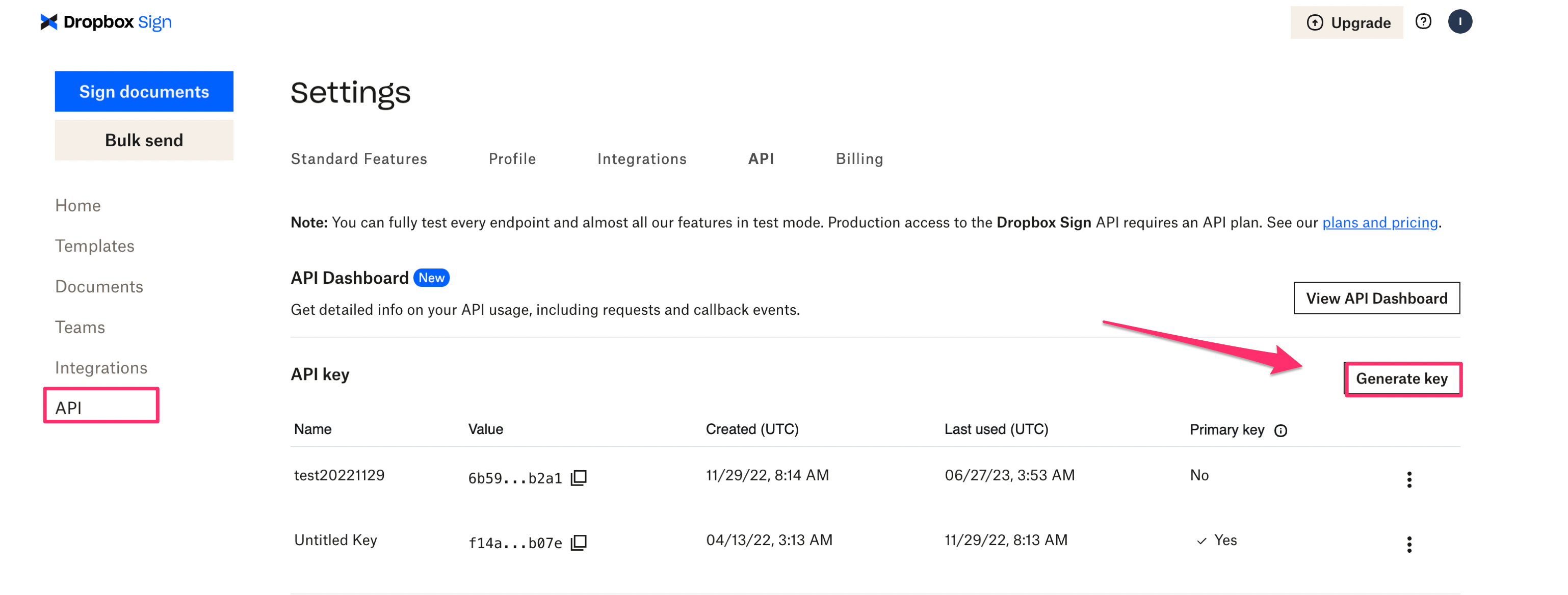1568x595 pixels.
Task: Click the Settings page heading
Action: pyautogui.click(x=351, y=93)
